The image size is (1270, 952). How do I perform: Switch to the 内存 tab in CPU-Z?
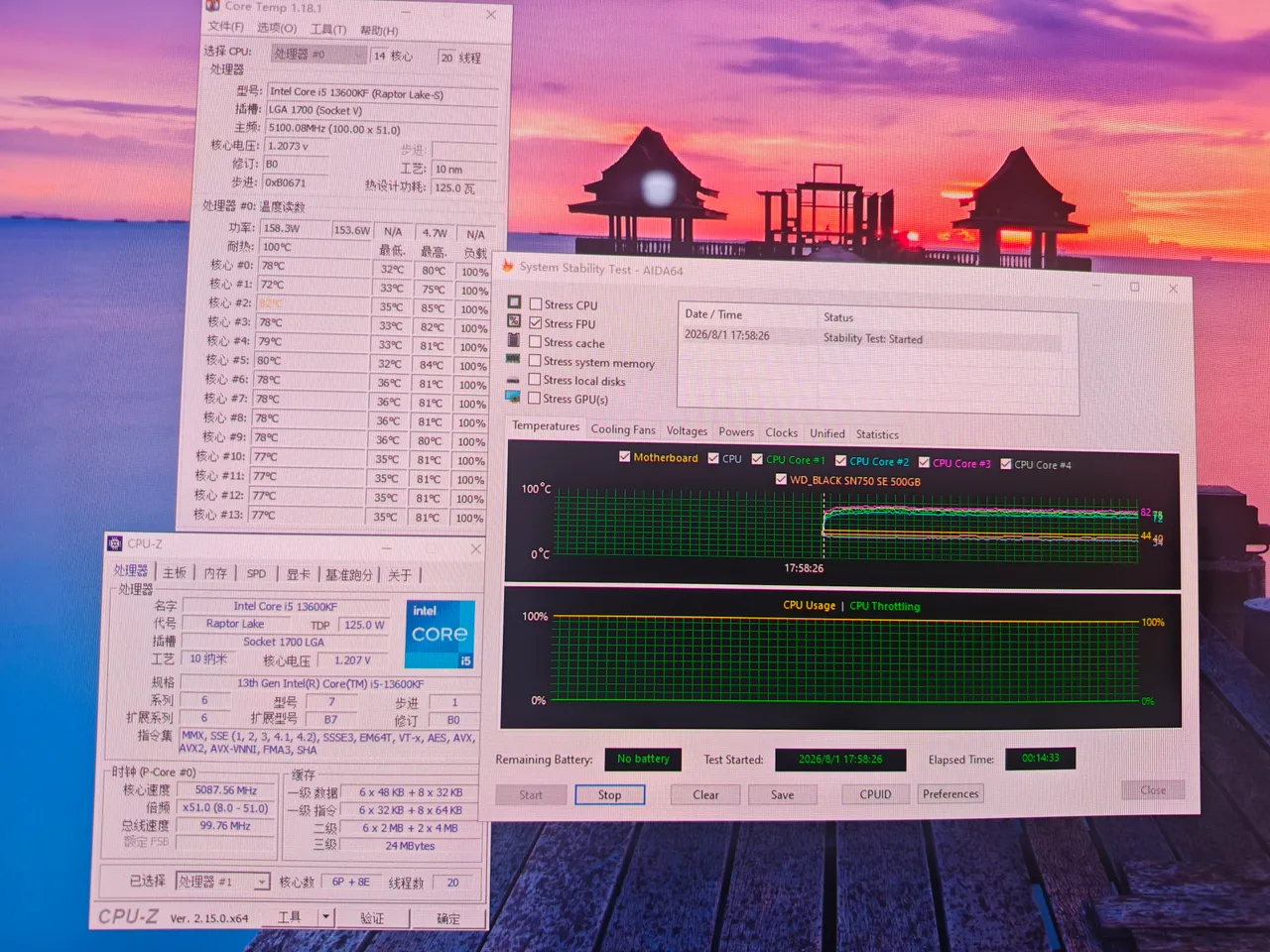point(215,573)
